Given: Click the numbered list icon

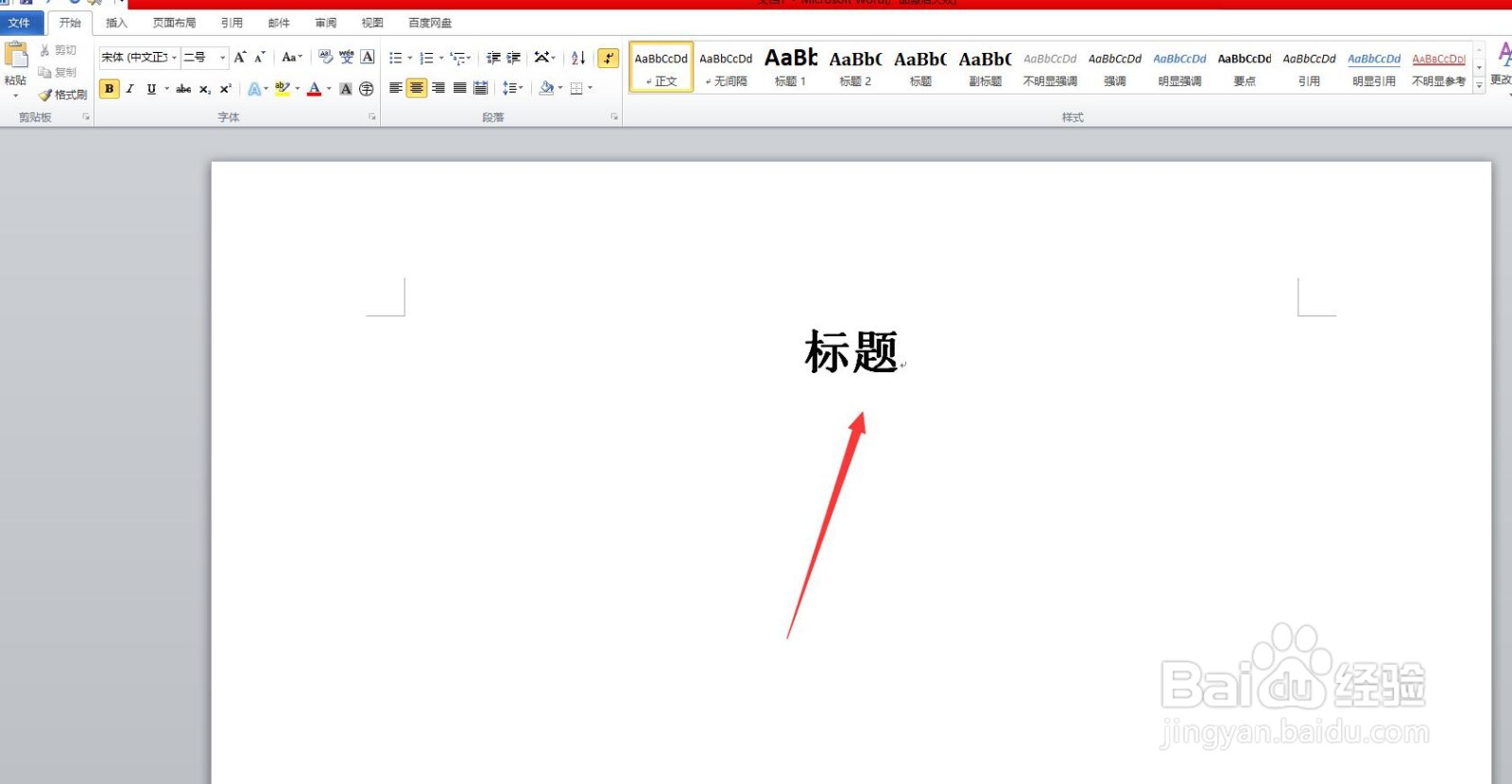Looking at the screenshot, I should tap(427, 58).
